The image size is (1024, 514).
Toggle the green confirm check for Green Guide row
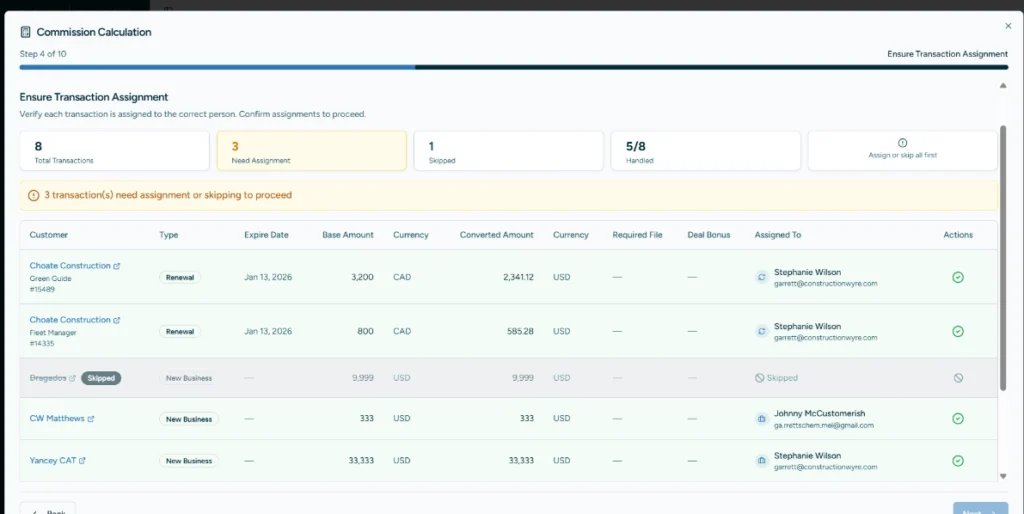click(957, 277)
